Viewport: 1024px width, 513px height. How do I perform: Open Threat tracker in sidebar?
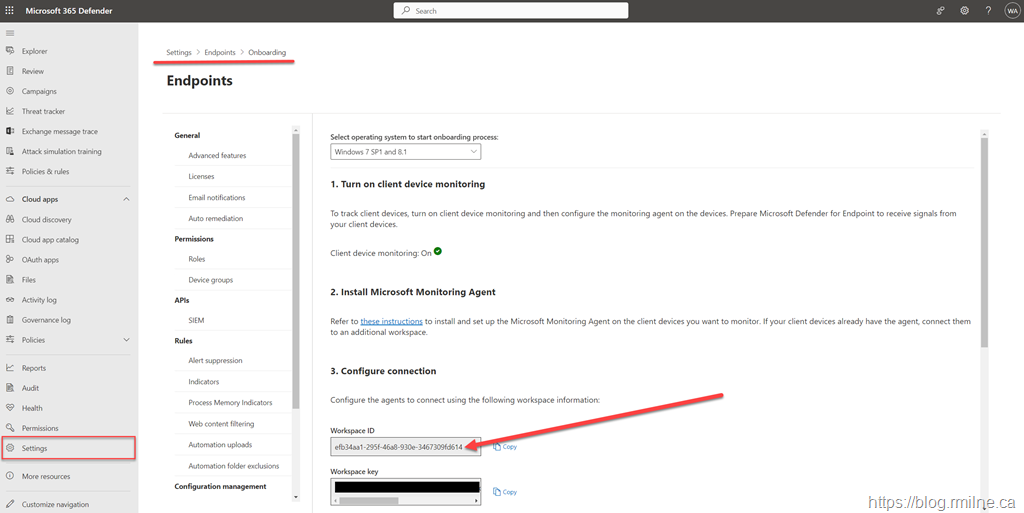click(43, 111)
